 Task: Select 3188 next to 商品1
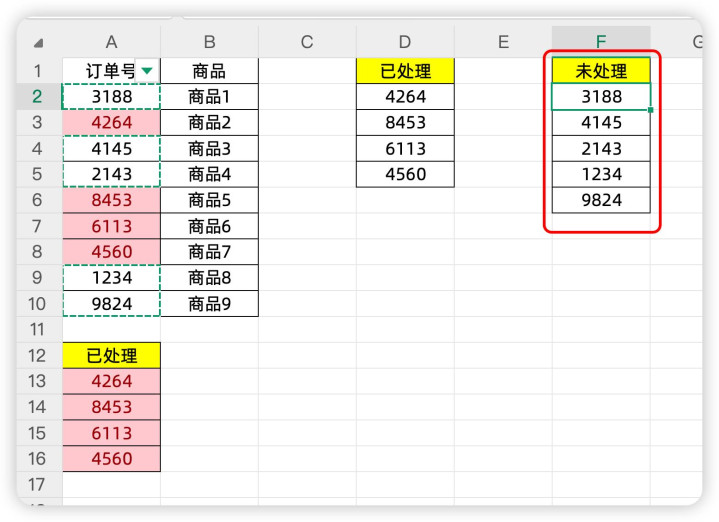(x=111, y=97)
